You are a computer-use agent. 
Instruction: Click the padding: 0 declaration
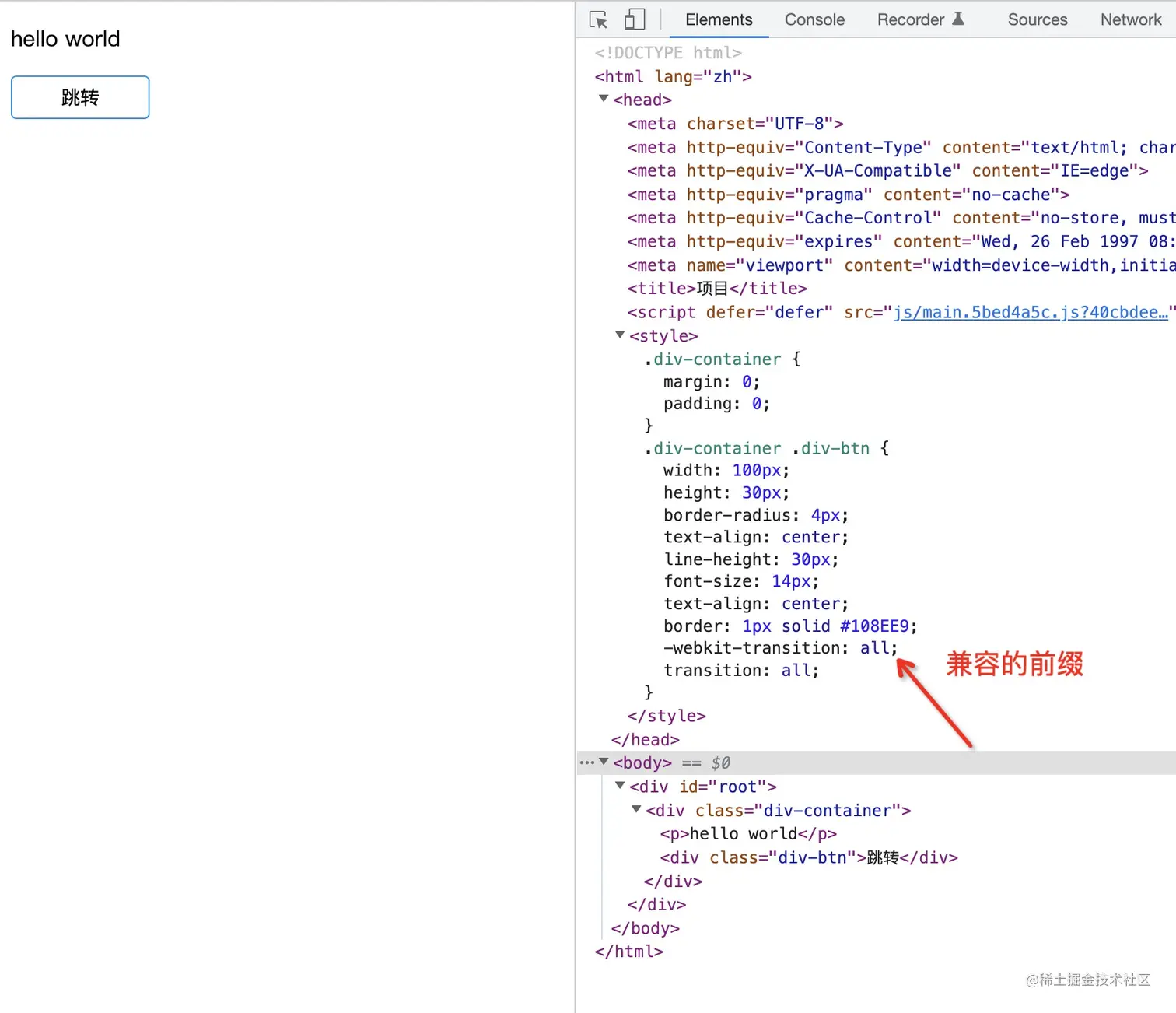[x=716, y=403]
